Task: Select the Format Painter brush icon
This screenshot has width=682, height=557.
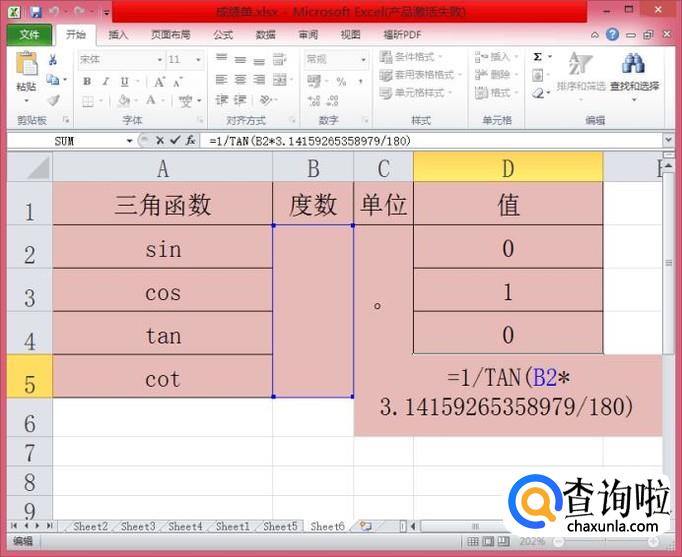Action: [x=53, y=100]
